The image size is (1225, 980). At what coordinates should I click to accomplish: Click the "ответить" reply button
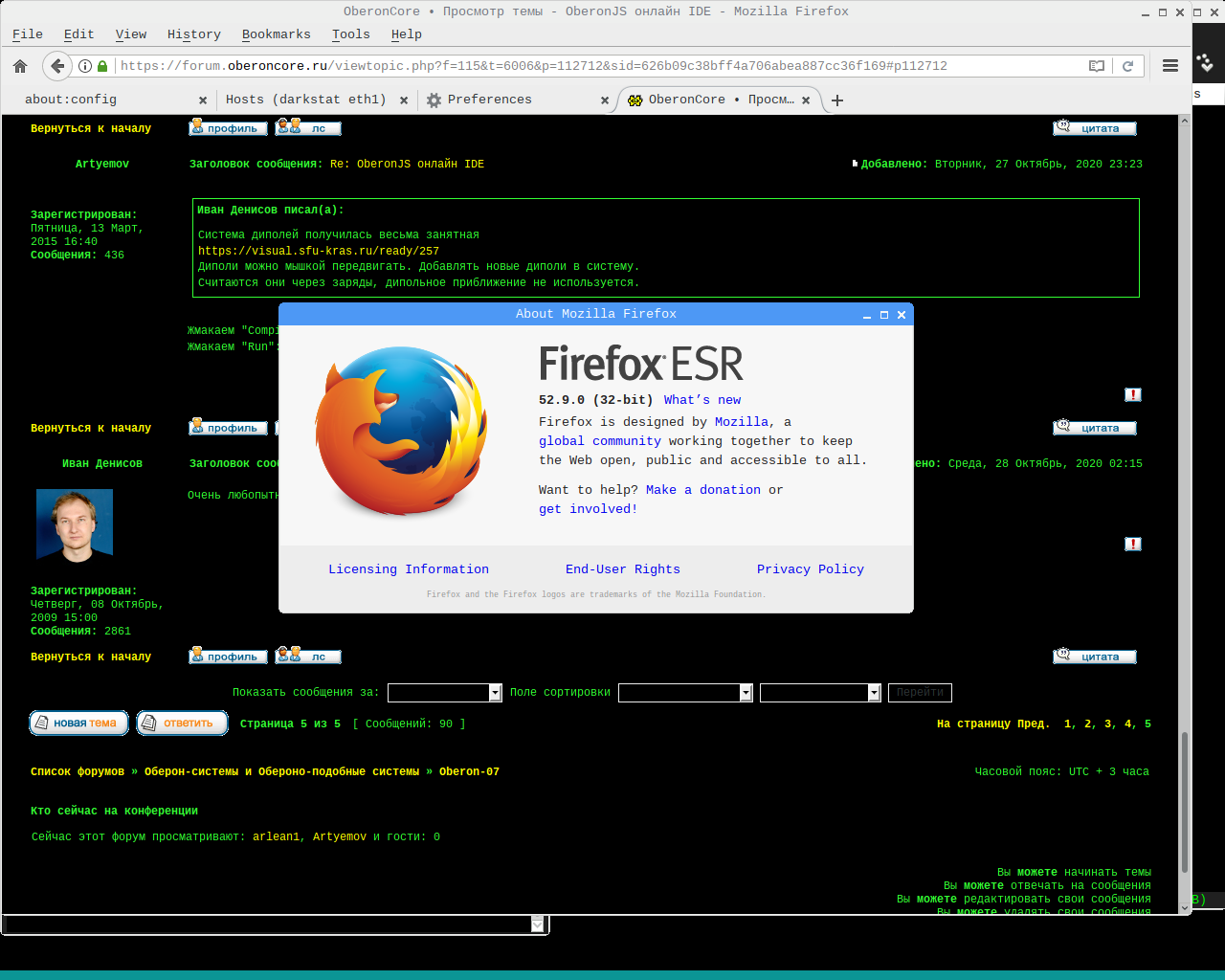coord(182,724)
